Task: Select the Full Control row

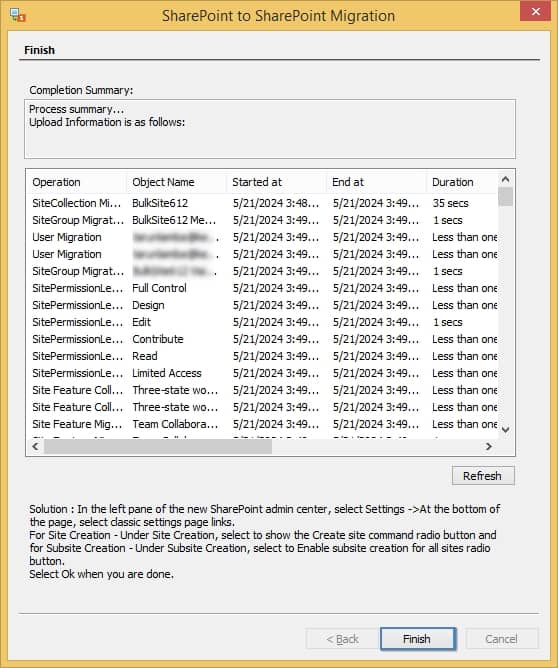Action: (264, 288)
